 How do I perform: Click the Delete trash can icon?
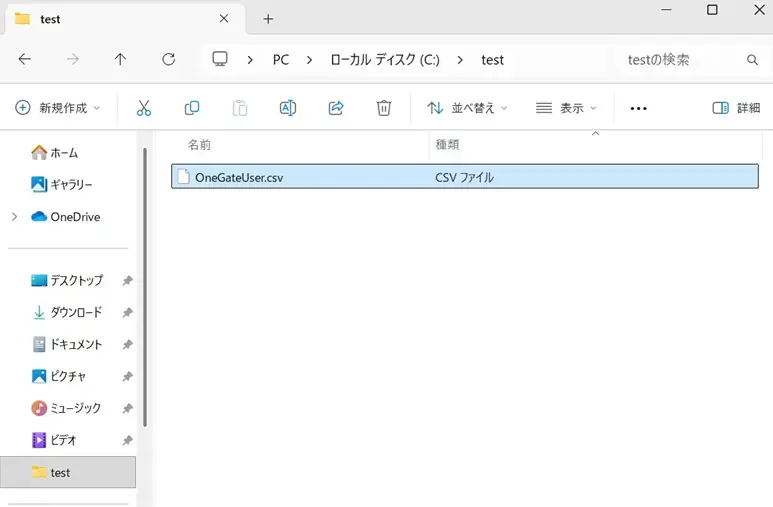384,108
